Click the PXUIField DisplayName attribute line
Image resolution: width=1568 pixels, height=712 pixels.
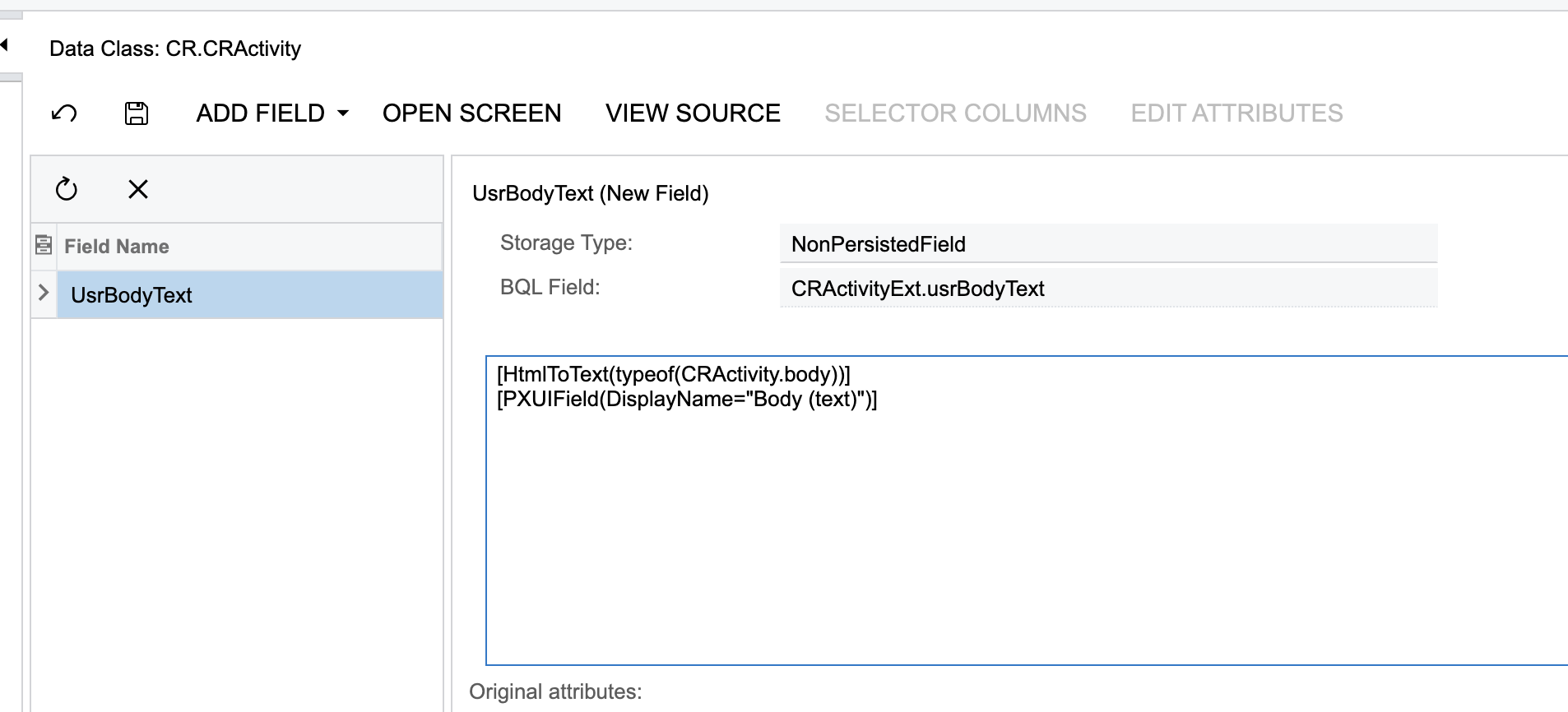point(687,400)
